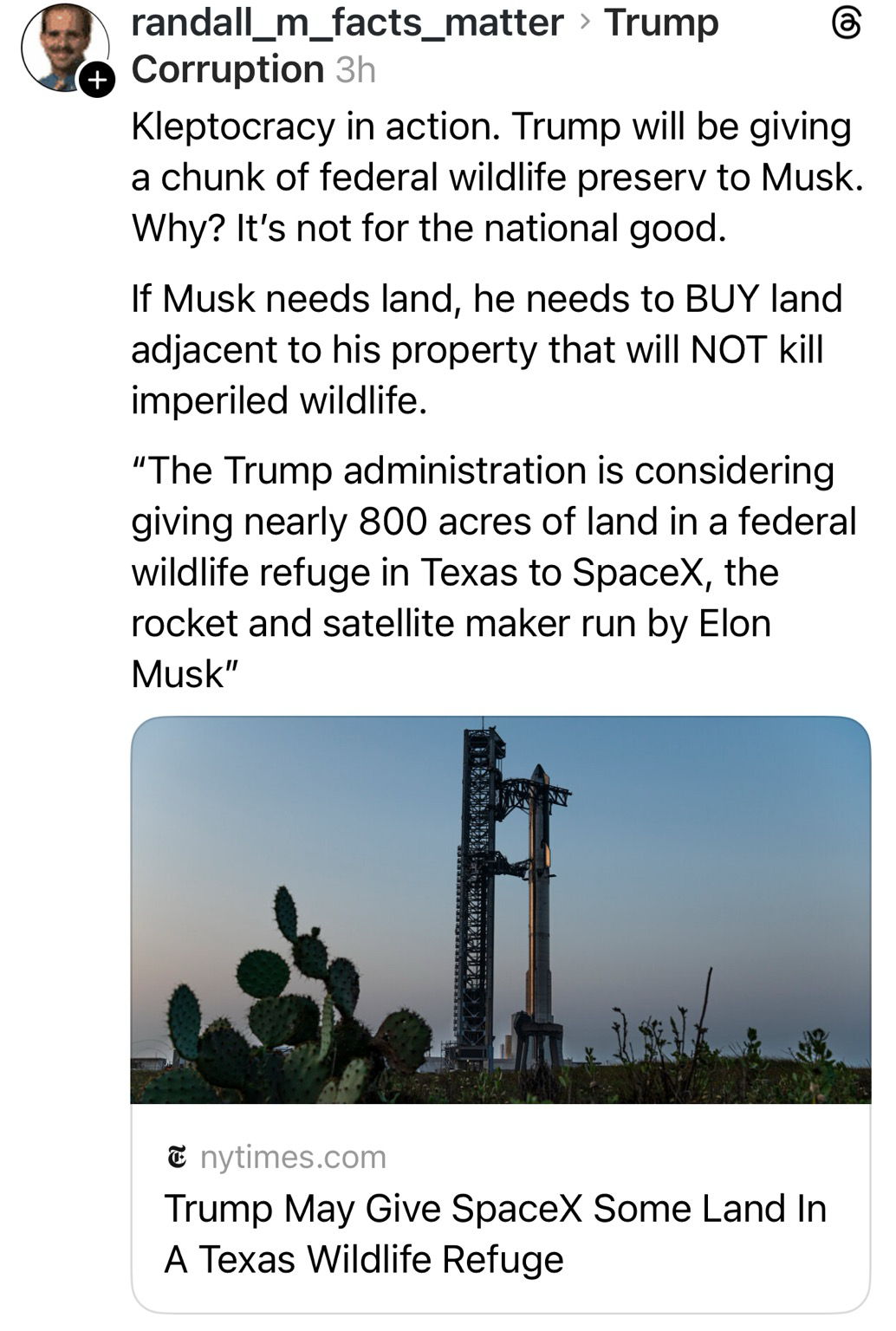Click the "If Musk needs land" paragraph
Viewport: 896px width, 1331px height.
pos(486,349)
